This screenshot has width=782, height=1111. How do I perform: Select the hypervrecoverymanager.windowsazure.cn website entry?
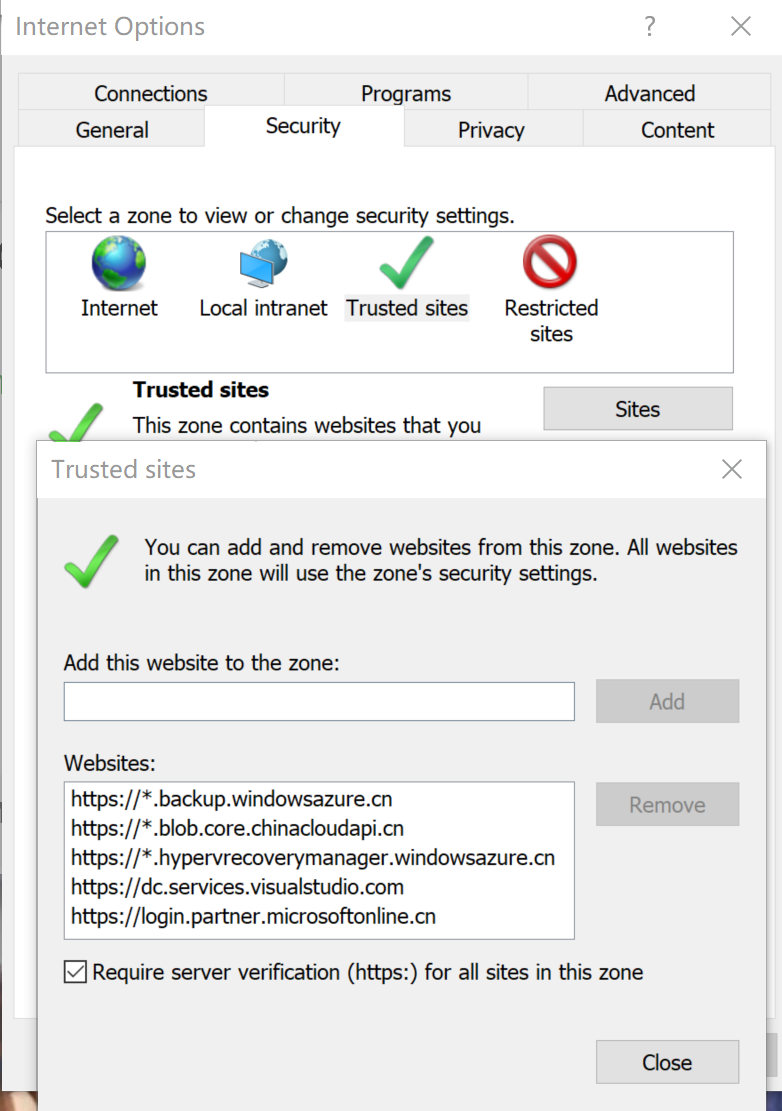click(313, 858)
